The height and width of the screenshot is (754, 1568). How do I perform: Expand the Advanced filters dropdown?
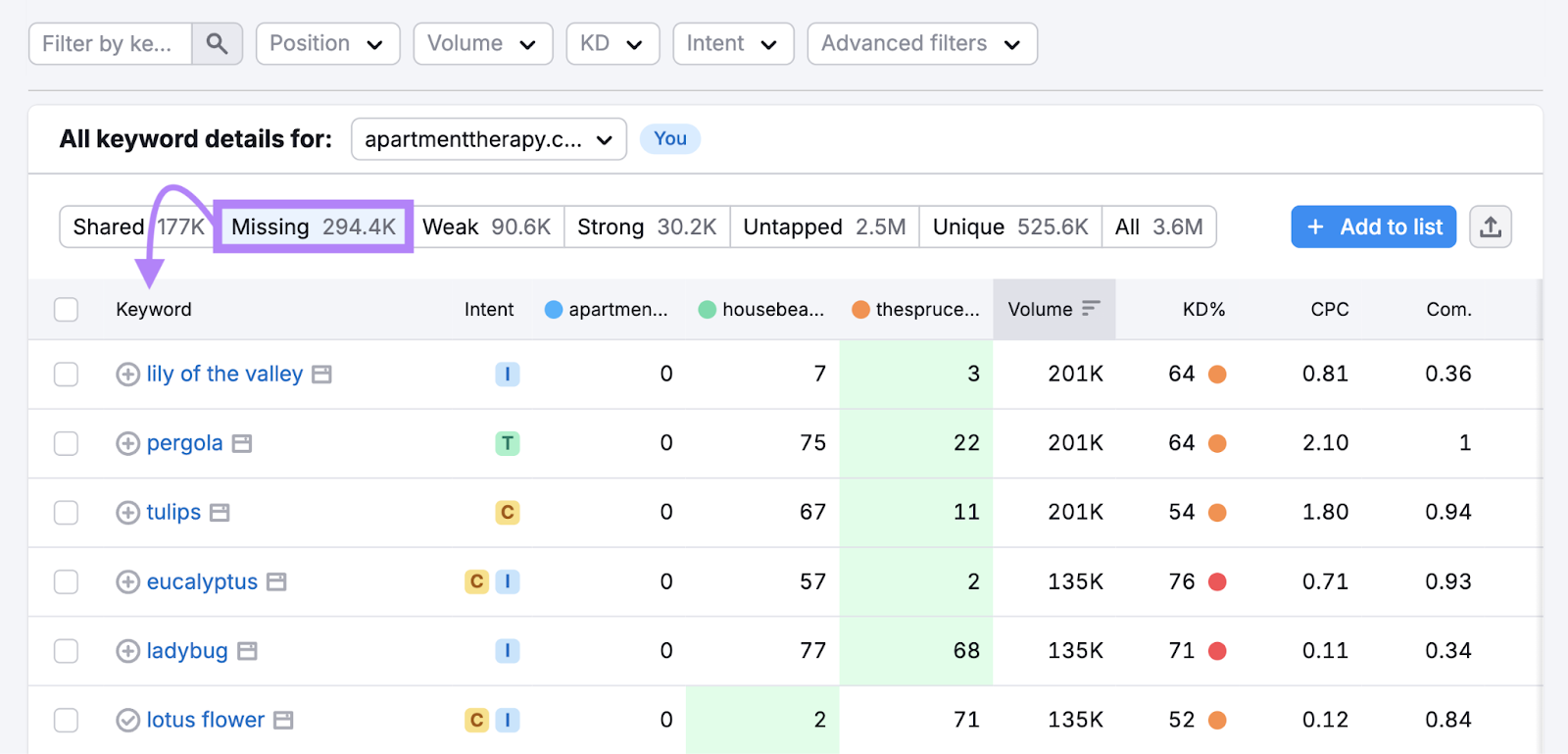(921, 44)
